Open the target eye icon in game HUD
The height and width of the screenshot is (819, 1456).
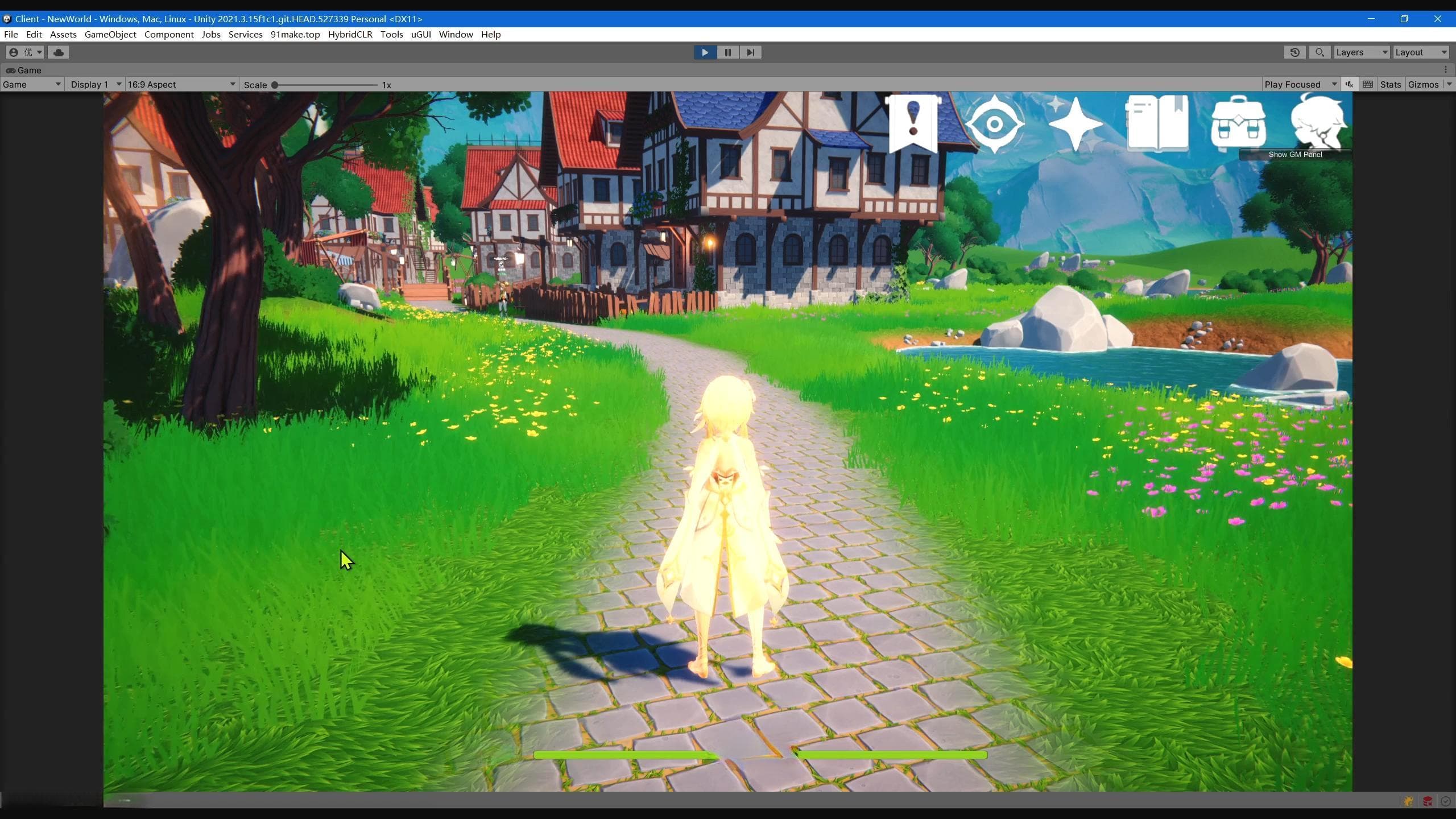point(994,124)
